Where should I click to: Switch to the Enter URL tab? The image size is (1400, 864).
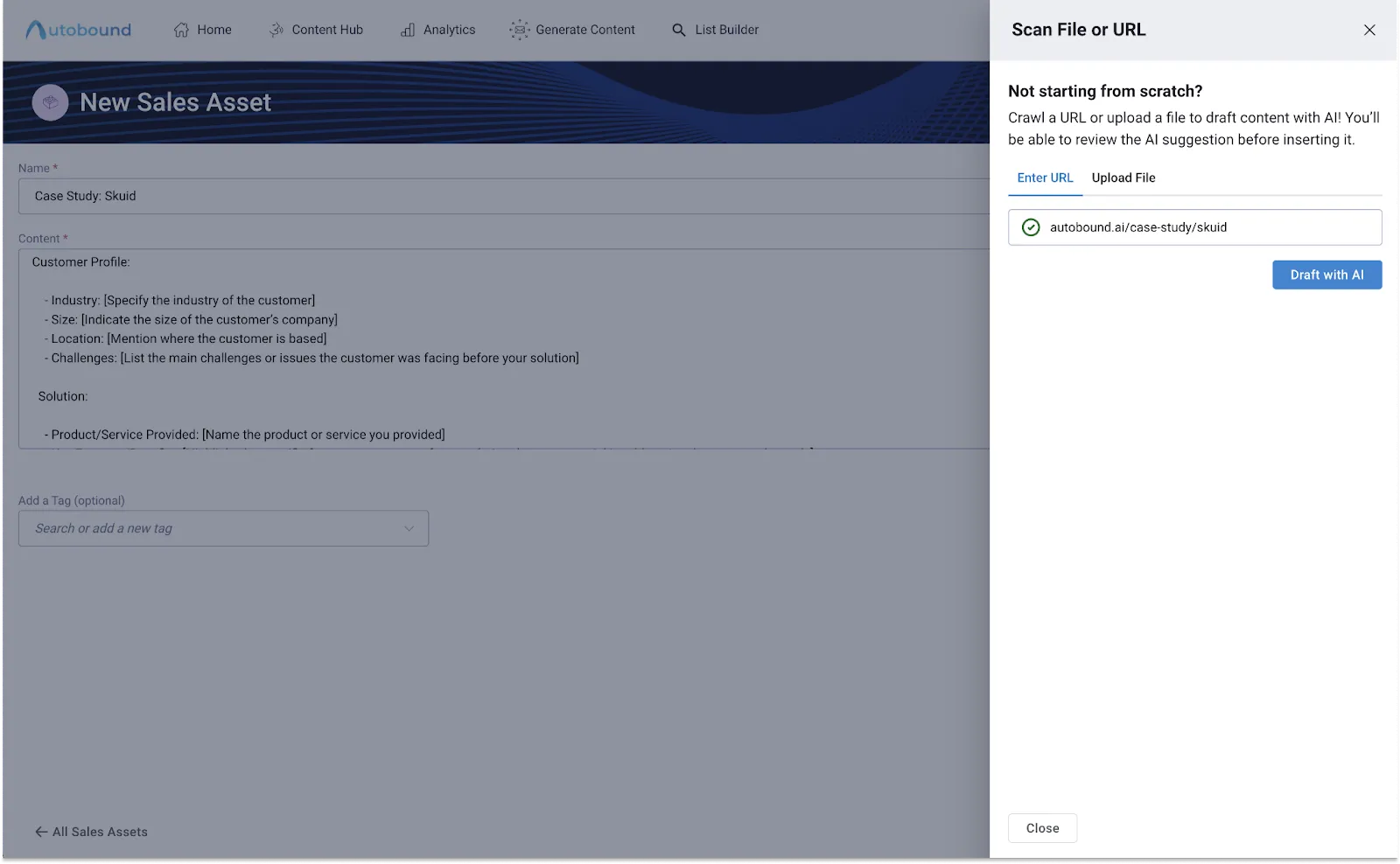[x=1045, y=178]
